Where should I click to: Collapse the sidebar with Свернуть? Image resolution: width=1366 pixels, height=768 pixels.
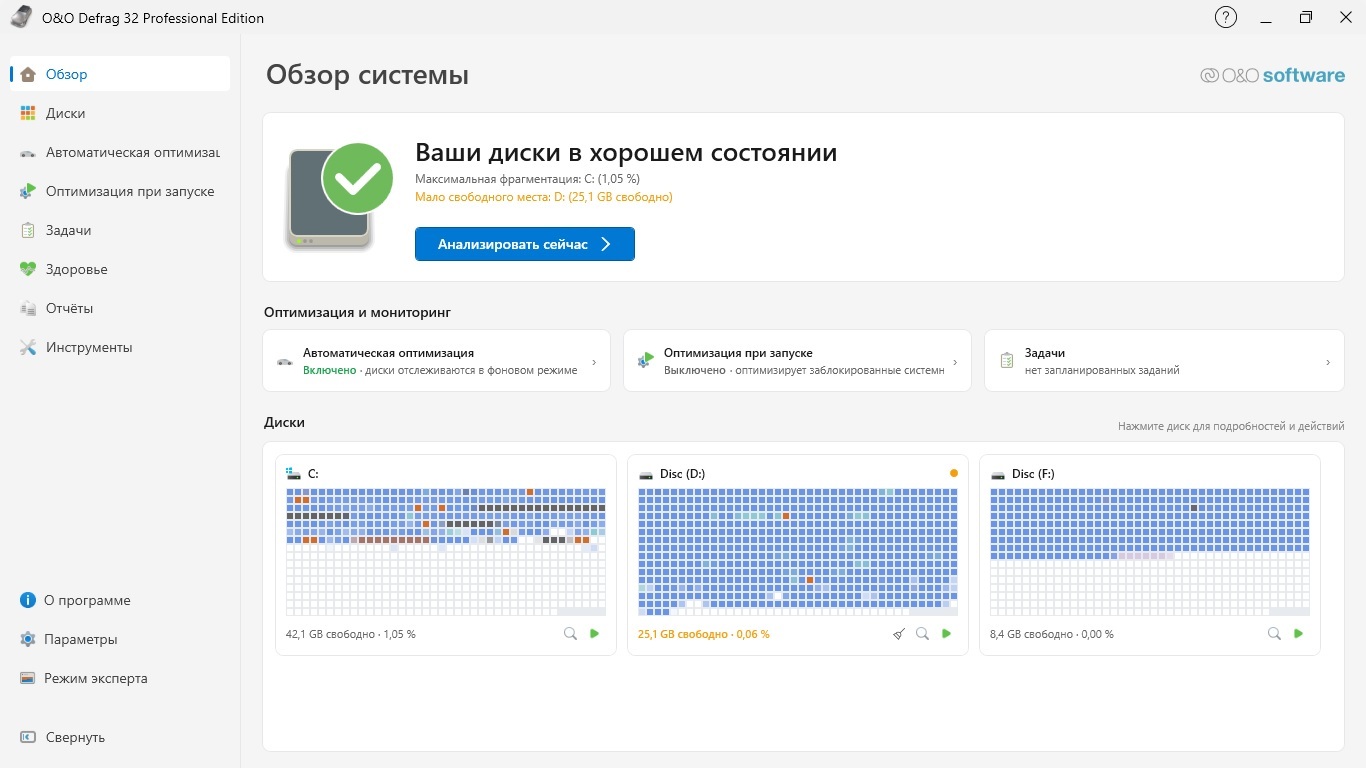click(120, 737)
